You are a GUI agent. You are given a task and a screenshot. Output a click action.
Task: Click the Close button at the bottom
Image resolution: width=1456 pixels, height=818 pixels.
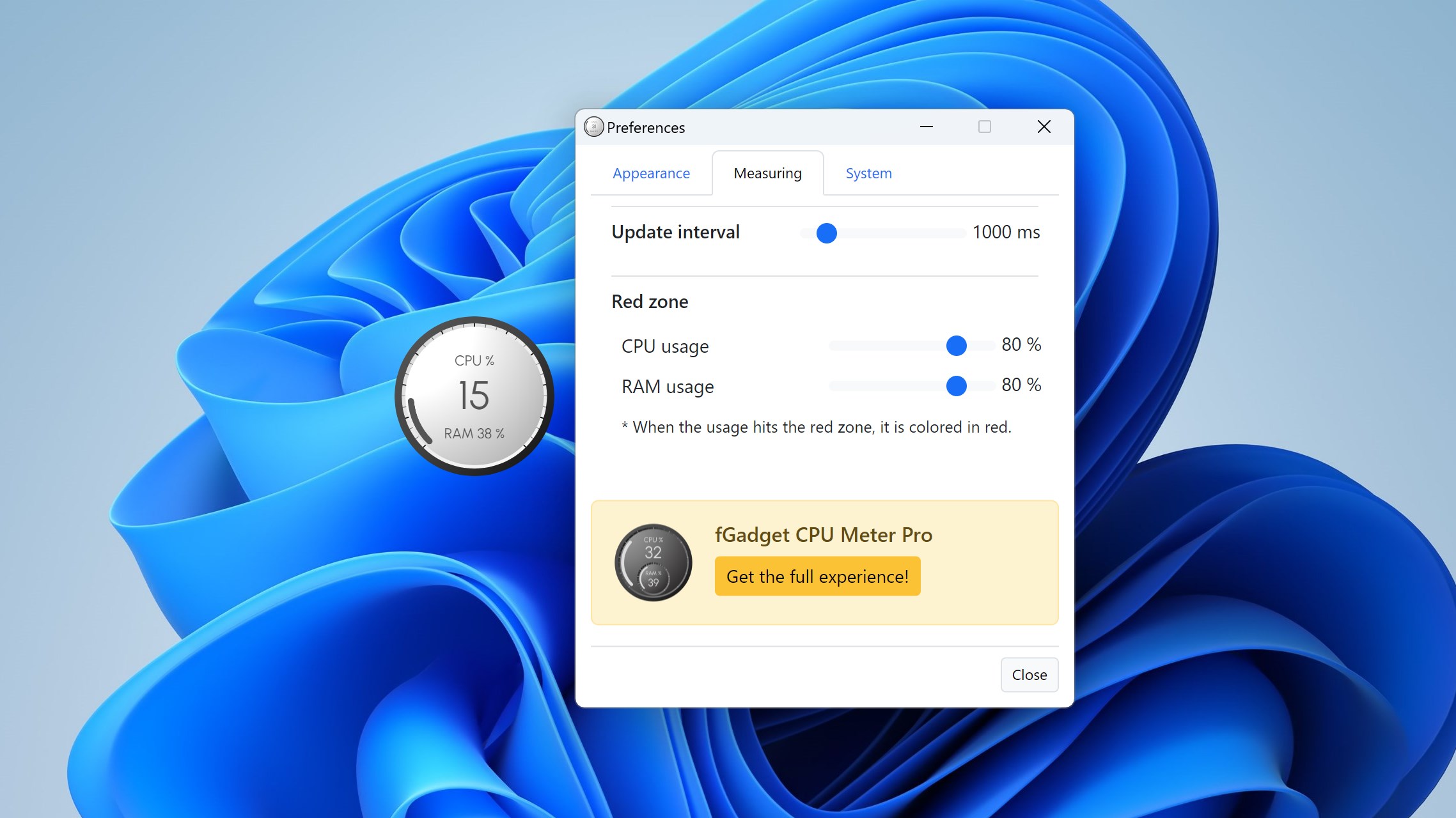tap(1029, 674)
